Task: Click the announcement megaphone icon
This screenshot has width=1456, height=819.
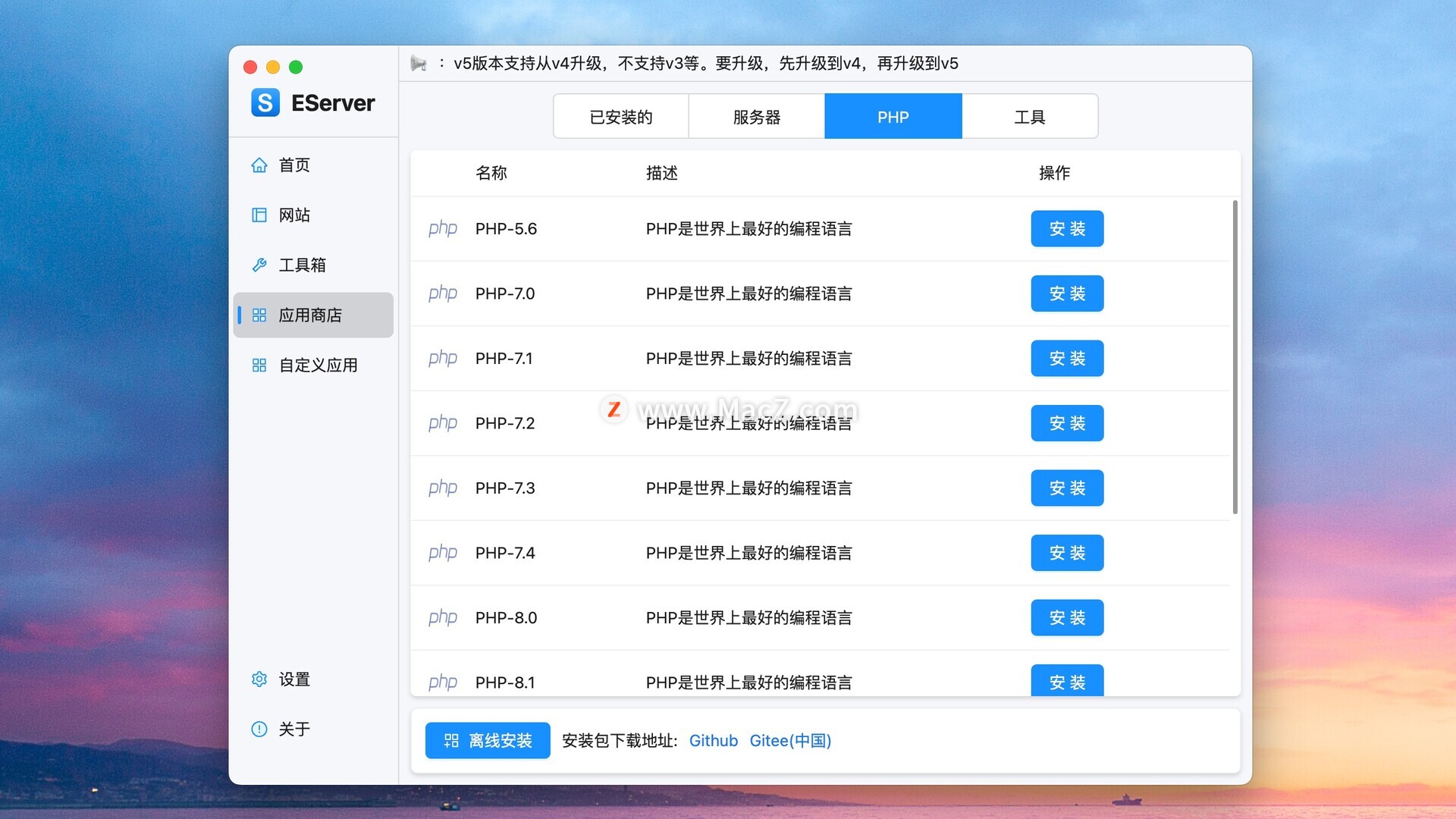Action: click(x=419, y=64)
